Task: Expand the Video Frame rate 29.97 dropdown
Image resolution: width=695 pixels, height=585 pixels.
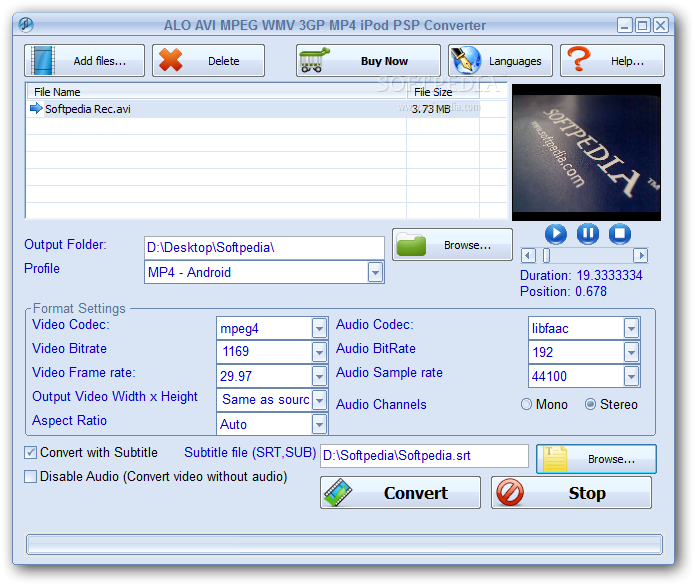Action: (x=319, y=376)
